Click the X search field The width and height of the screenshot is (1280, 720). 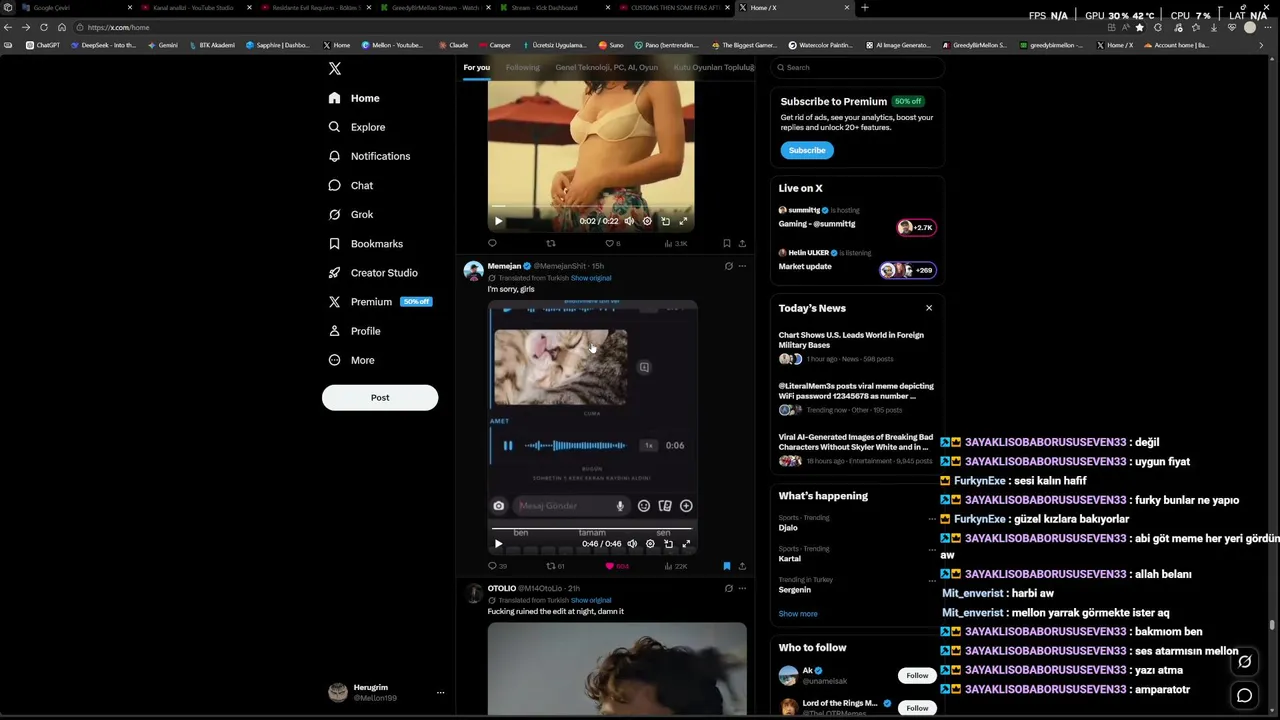tap(858, 67)
